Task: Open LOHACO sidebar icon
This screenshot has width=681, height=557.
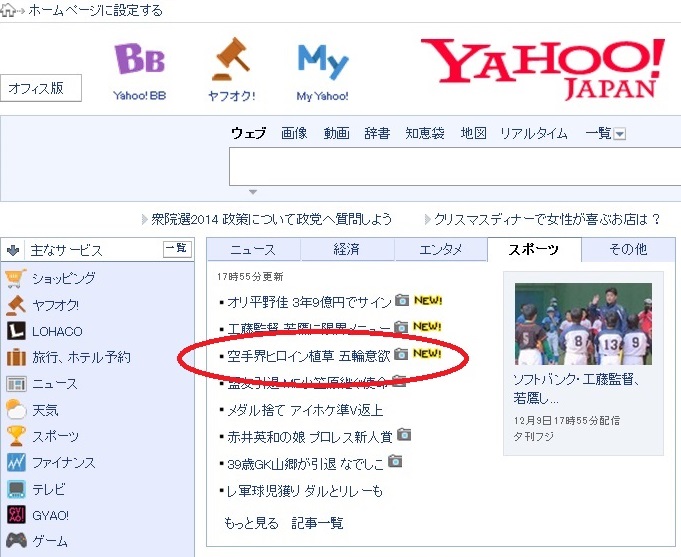Action: 16,331
